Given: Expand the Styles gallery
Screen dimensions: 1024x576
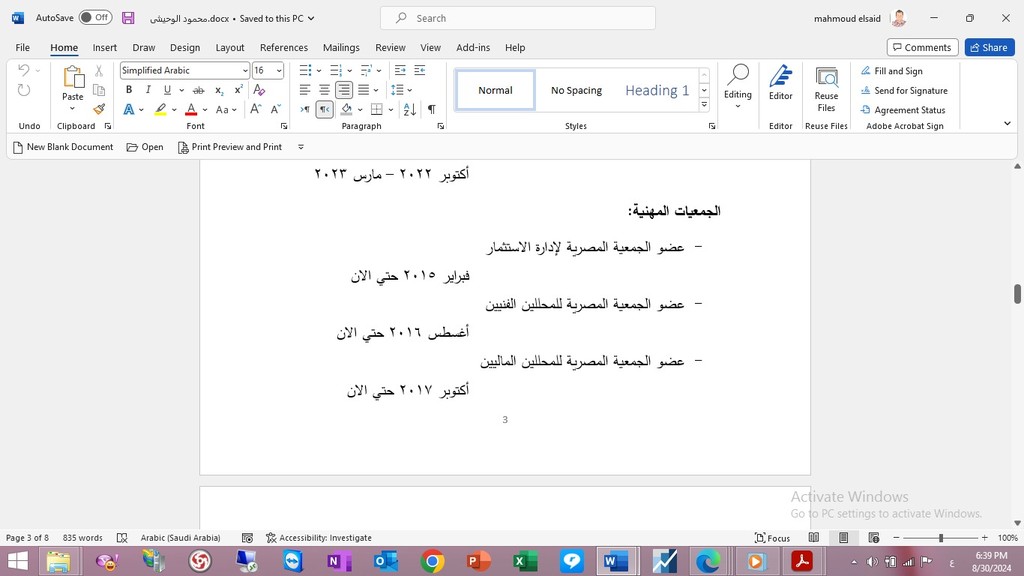Looking at the screenshot, I should point(704,104).
